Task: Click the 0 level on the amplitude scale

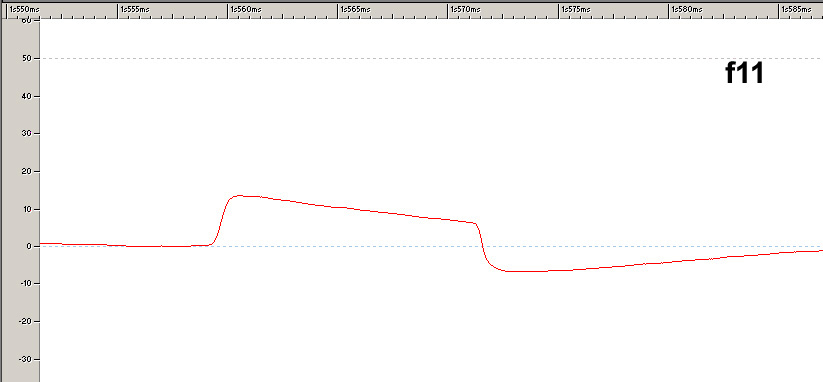Action: pyautogui.click(x=30, y=247)
